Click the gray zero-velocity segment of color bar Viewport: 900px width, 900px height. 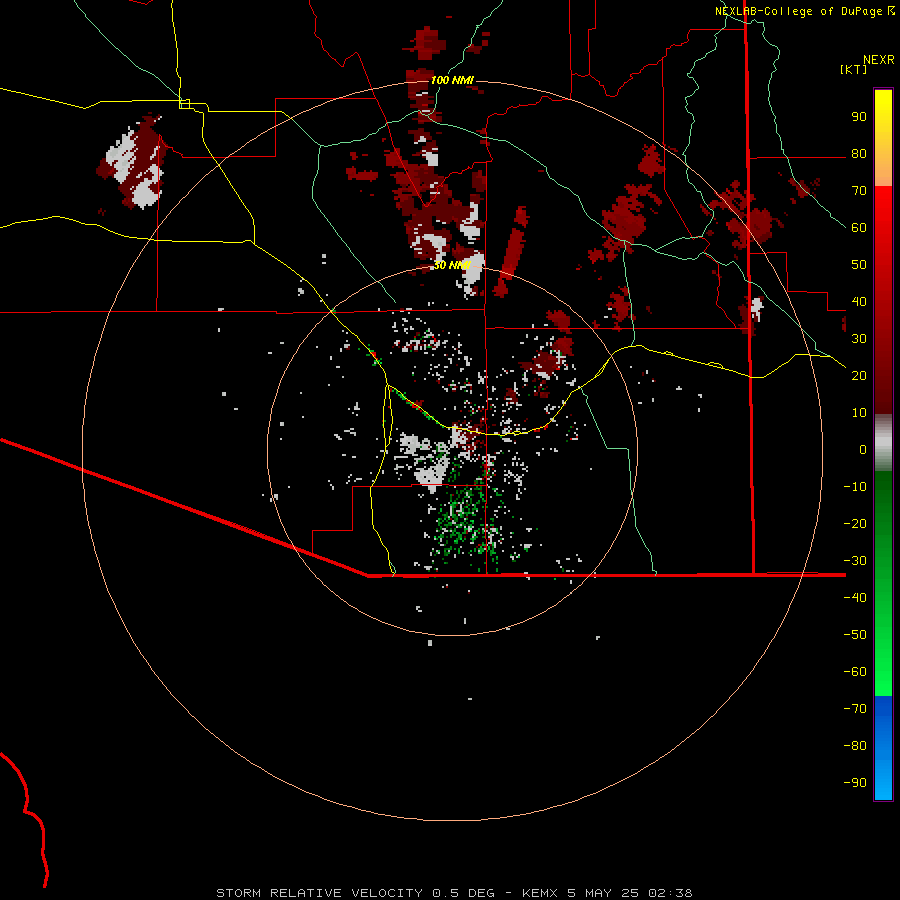tap(883, 443)
